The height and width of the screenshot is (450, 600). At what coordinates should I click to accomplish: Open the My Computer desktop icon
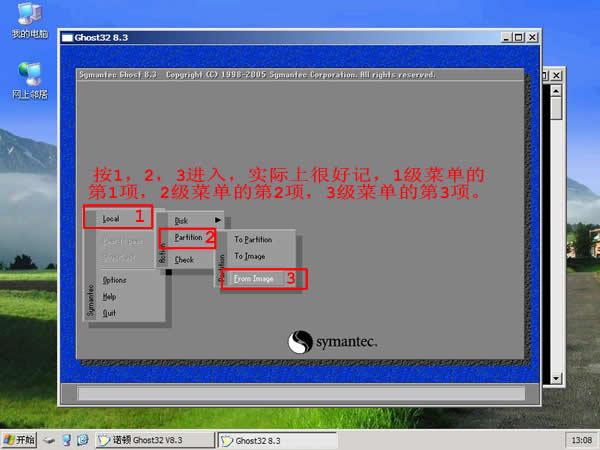point(29,20)
